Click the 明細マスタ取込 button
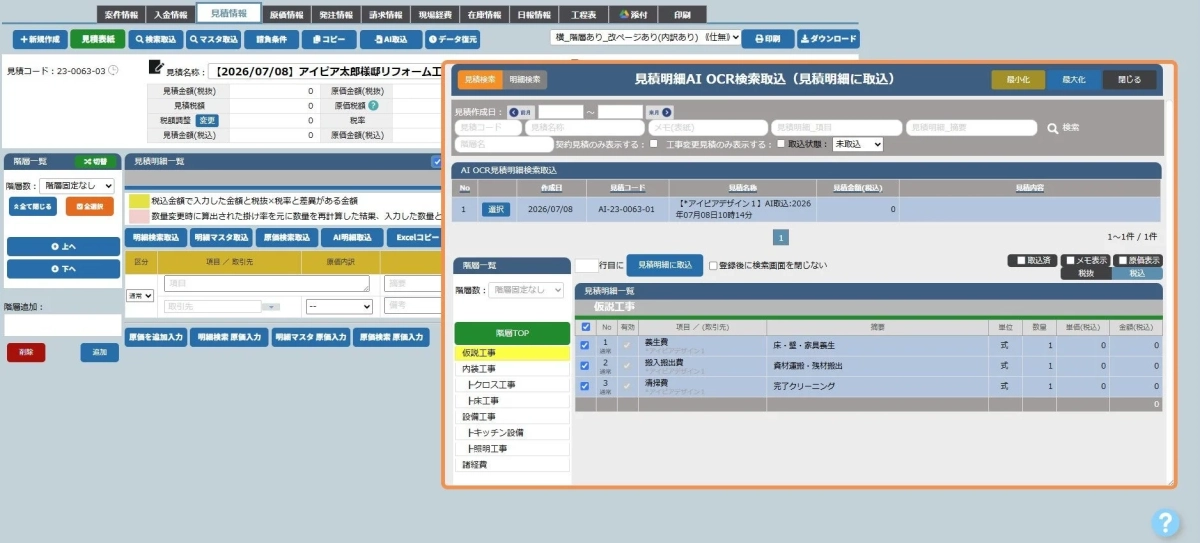 click(x=221, y=237)
